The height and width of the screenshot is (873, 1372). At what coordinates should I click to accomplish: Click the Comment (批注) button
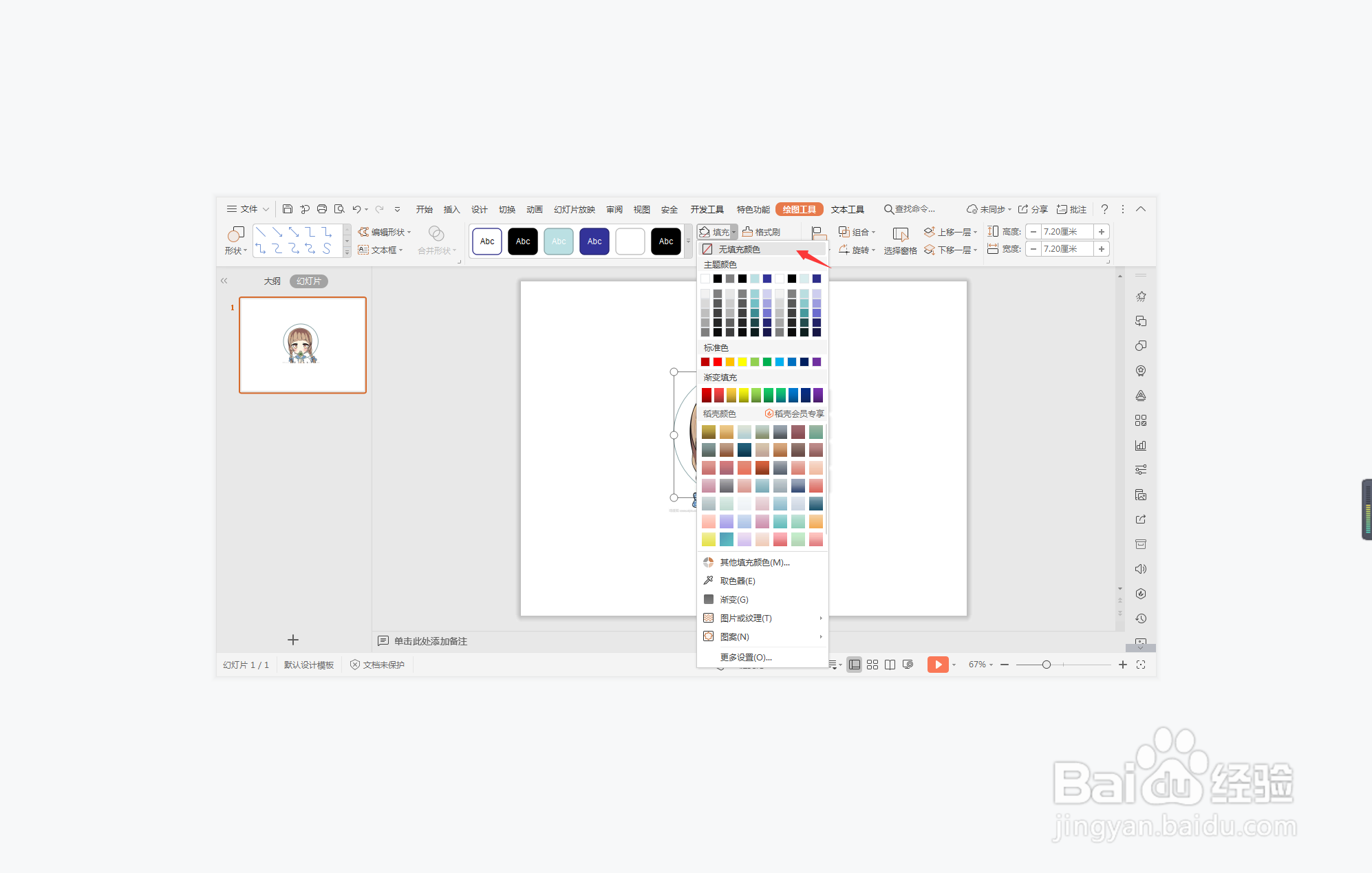1071,209
